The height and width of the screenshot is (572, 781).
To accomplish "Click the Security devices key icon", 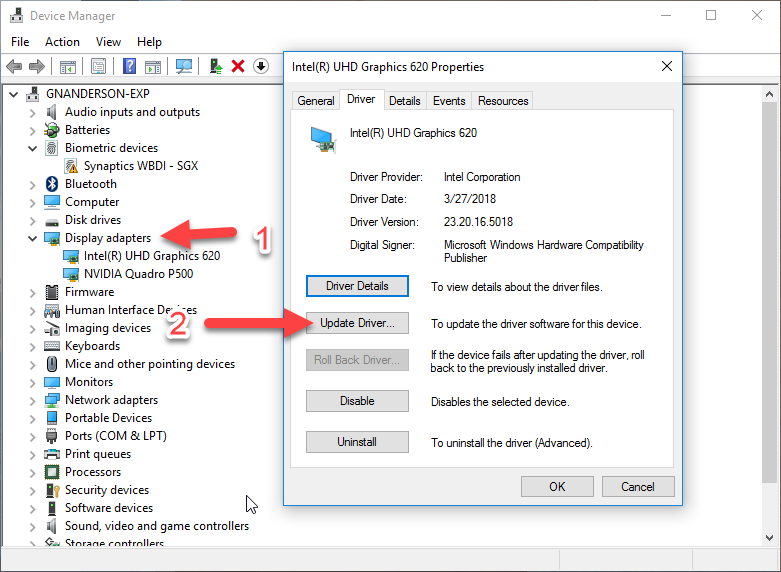I will (52, 490).
